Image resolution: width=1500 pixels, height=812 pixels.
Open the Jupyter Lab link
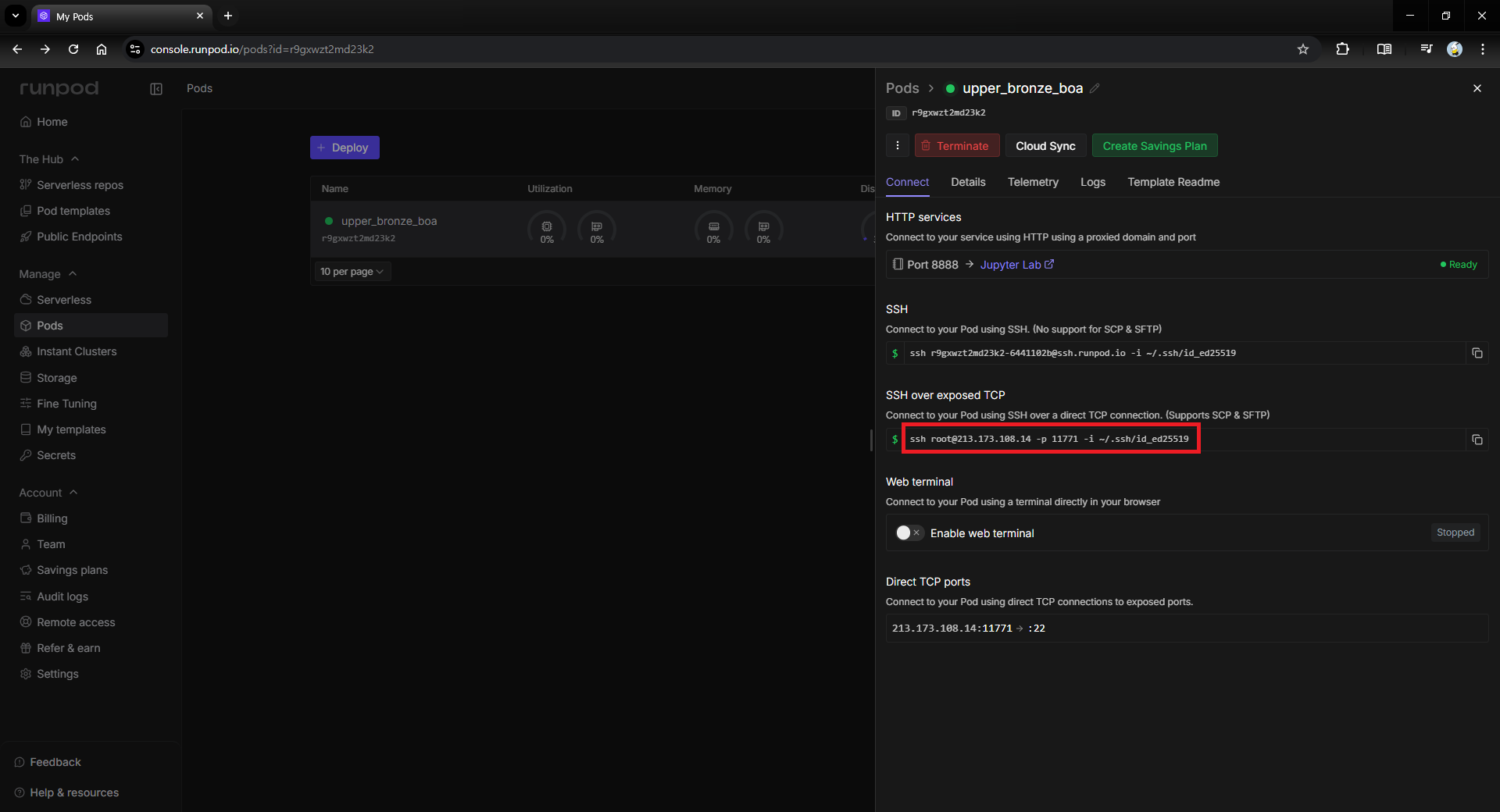(1017, 265)
